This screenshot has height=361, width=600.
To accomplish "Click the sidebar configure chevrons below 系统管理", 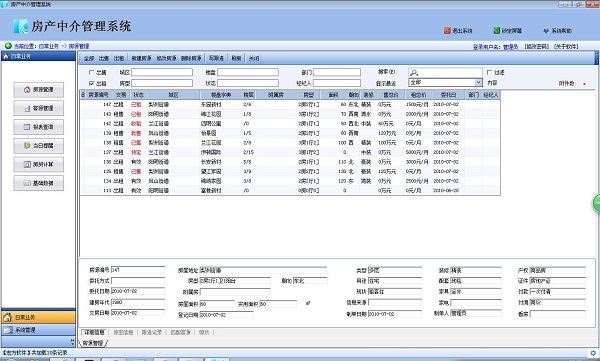I will (x=73, y=341).
